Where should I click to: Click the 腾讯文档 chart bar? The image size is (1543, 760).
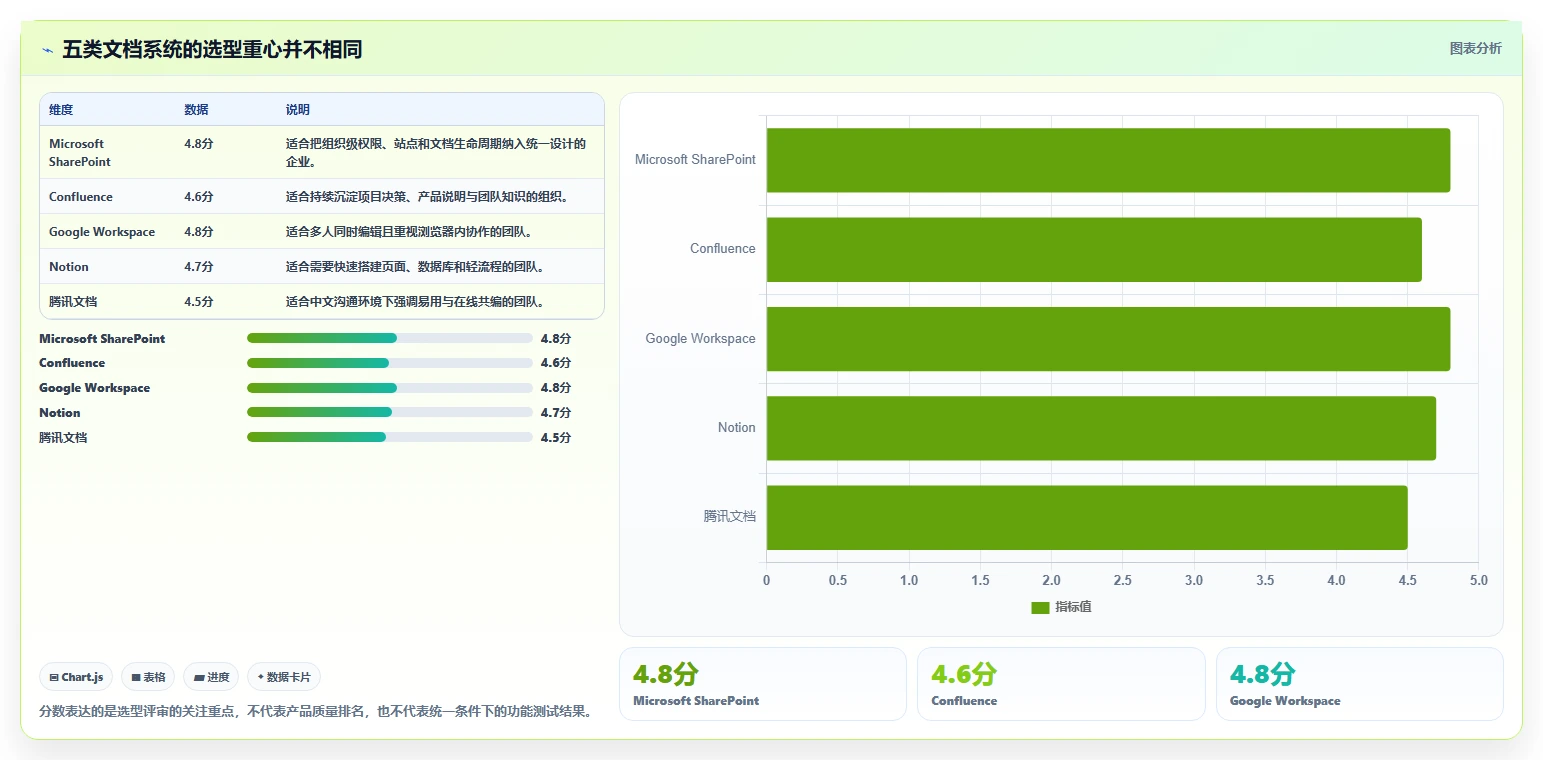1087,517
